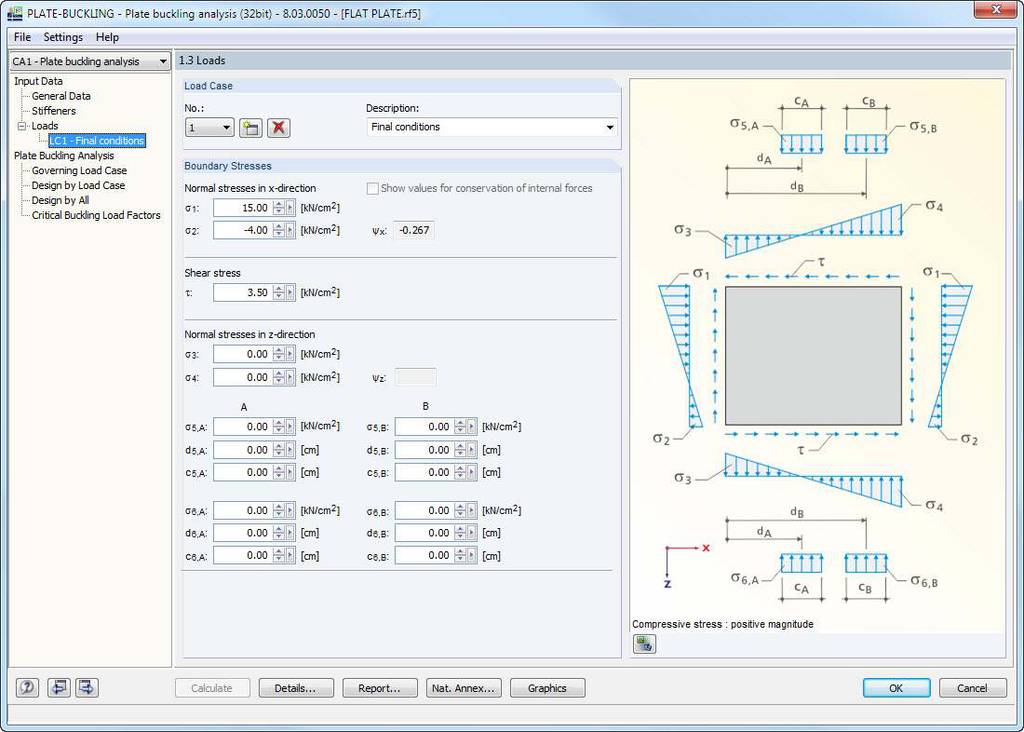Click spinner of the c5,B field
The image size is (1024, 732).
460,472
